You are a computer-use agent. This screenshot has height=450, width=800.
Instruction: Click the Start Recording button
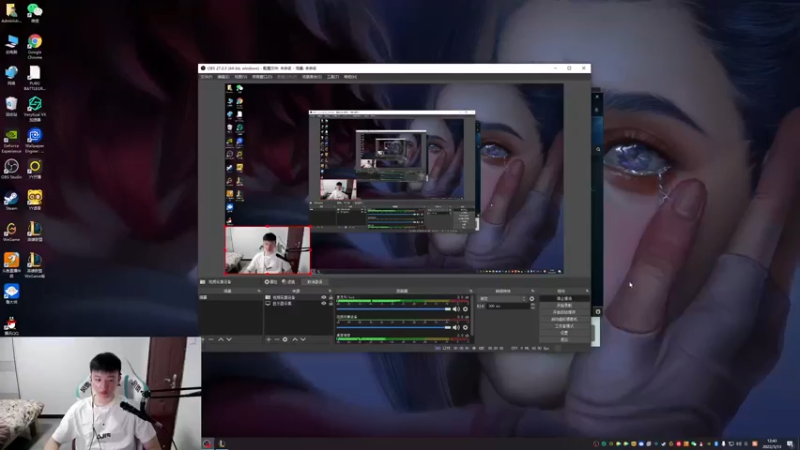[564, 305]
